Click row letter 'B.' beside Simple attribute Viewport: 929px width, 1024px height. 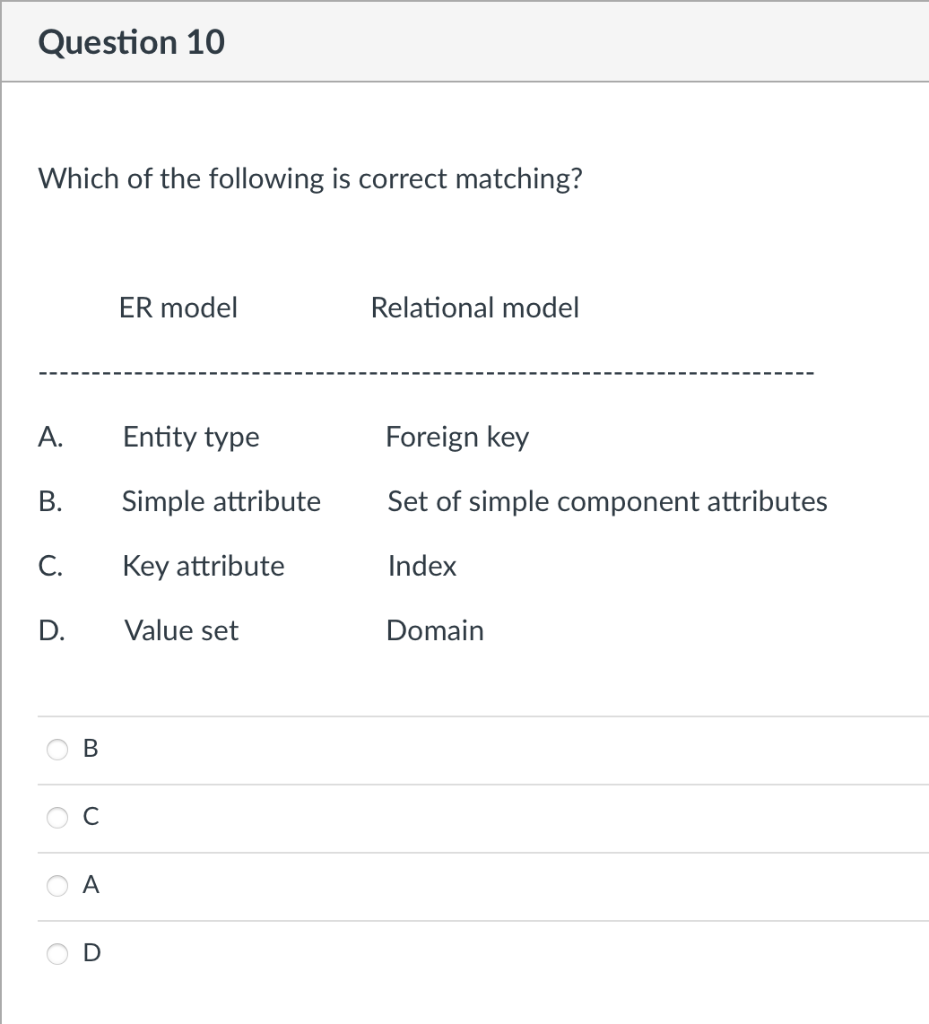click(52, 501)
